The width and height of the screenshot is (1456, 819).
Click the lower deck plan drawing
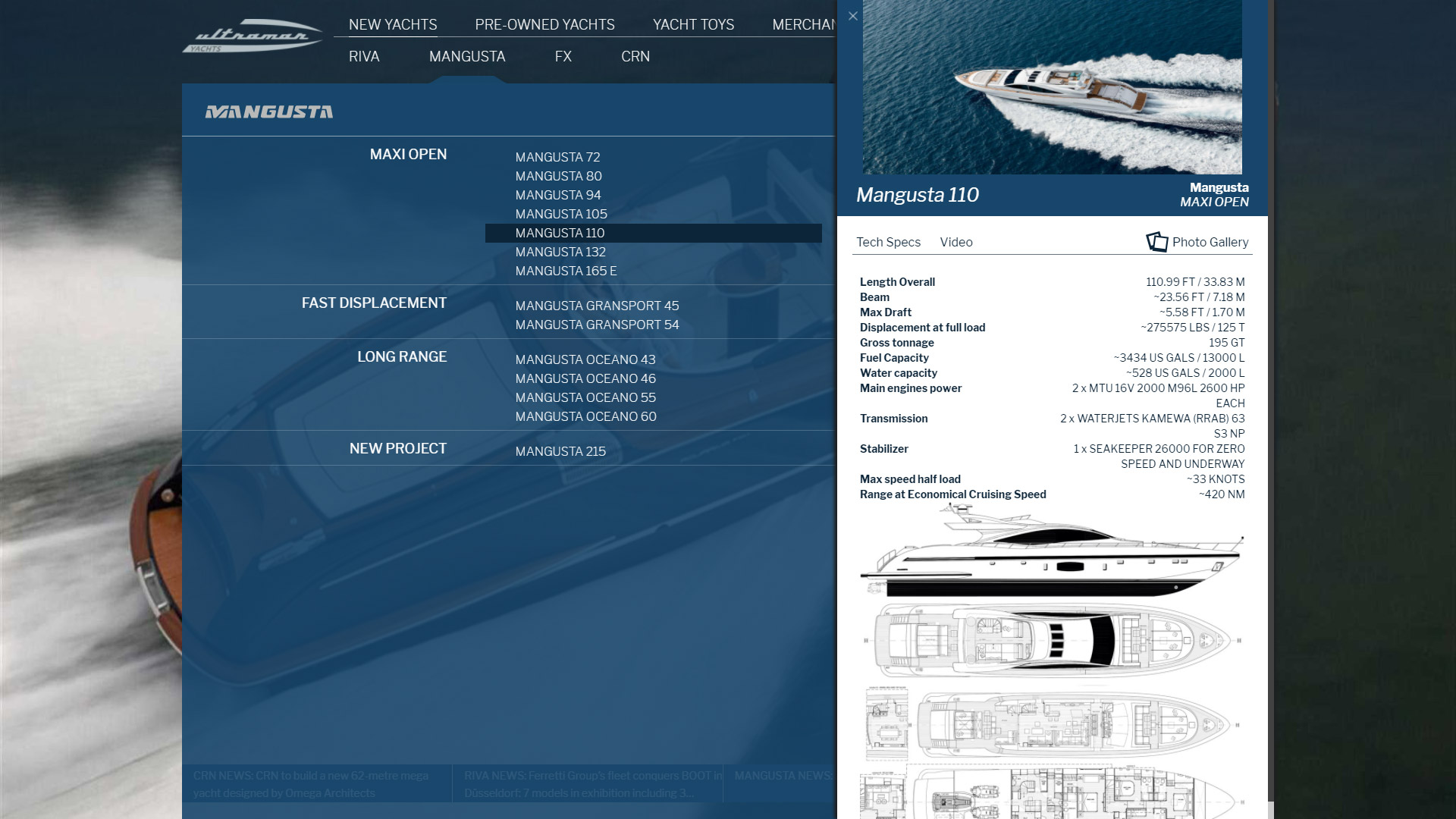1052,792
